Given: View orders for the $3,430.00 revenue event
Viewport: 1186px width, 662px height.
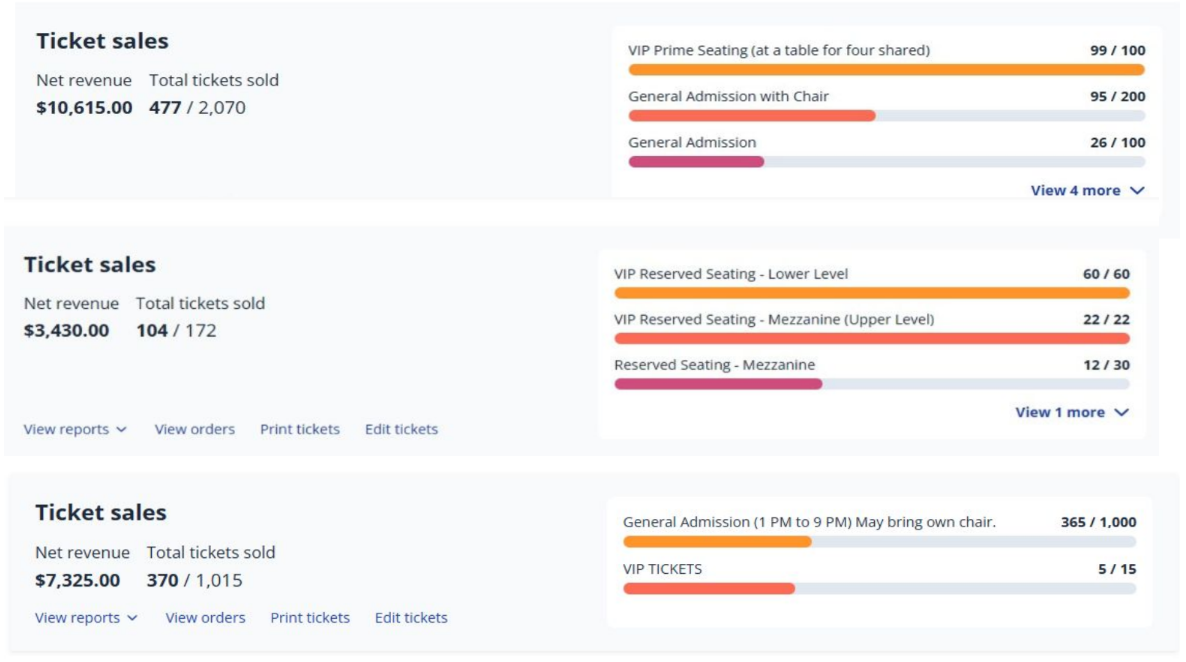Looking at the screenshot, I should pyautogui.click(x=194, y=429).
